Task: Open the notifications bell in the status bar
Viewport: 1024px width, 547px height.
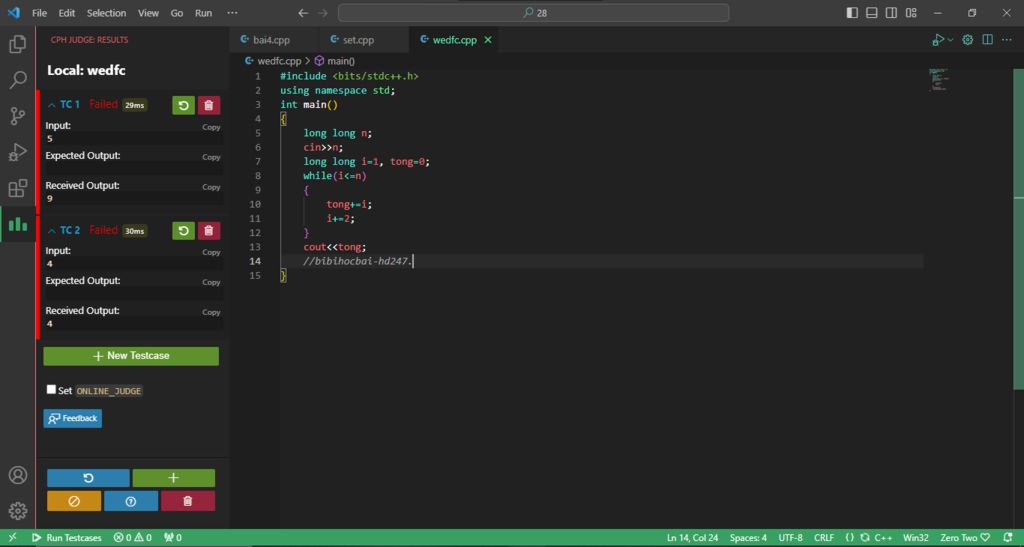Action: [x=1008, y=538]
